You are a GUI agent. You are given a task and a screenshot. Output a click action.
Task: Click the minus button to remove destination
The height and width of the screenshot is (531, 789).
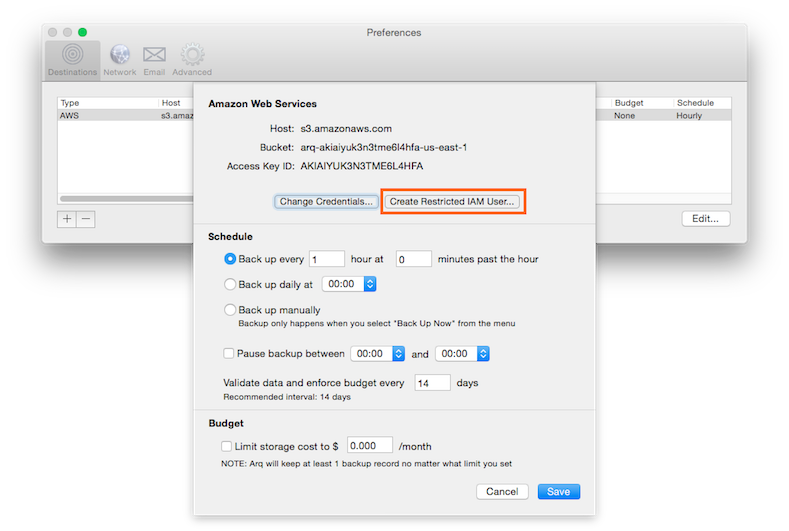tap(86, 219)
